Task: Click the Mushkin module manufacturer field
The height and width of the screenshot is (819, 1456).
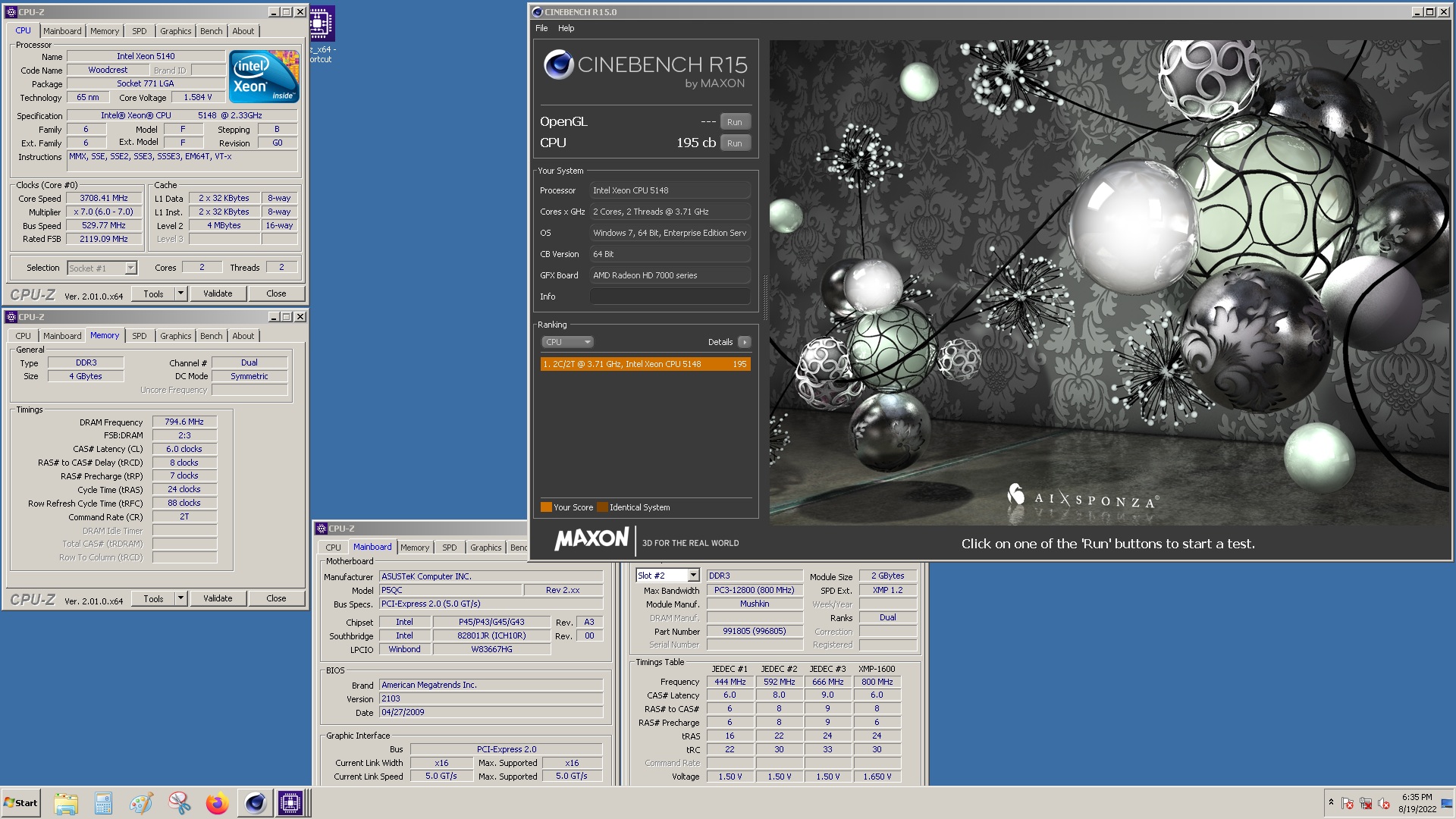Action: coord(755,604)
